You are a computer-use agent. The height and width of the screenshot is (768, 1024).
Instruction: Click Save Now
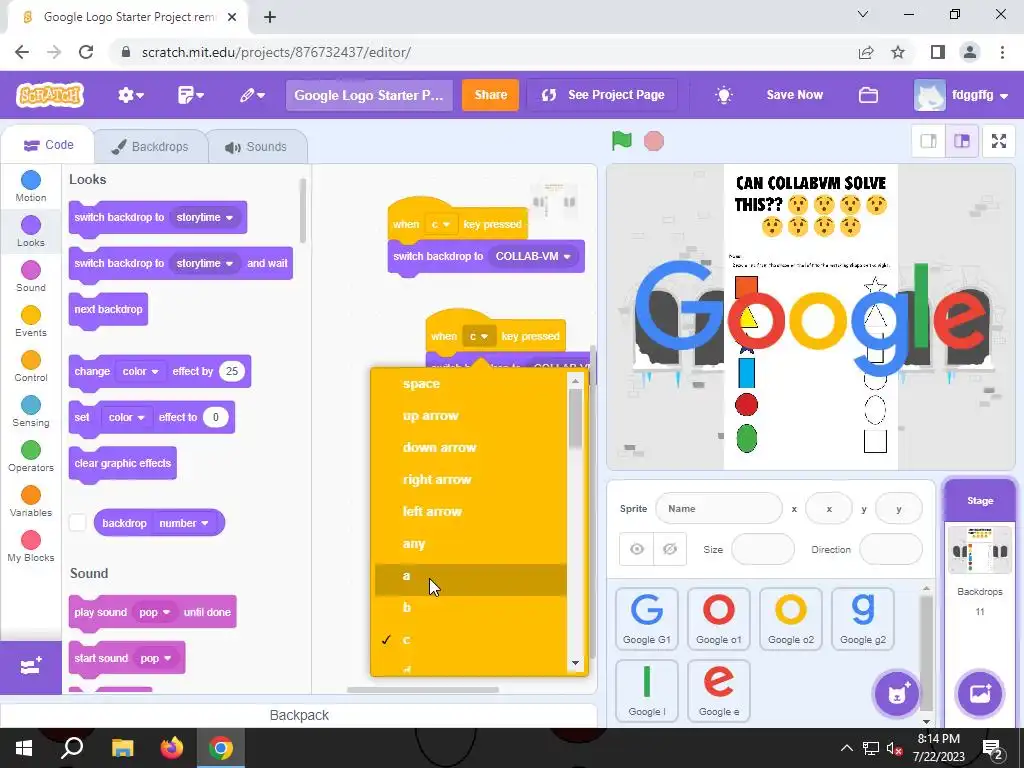tap(794, 95)
